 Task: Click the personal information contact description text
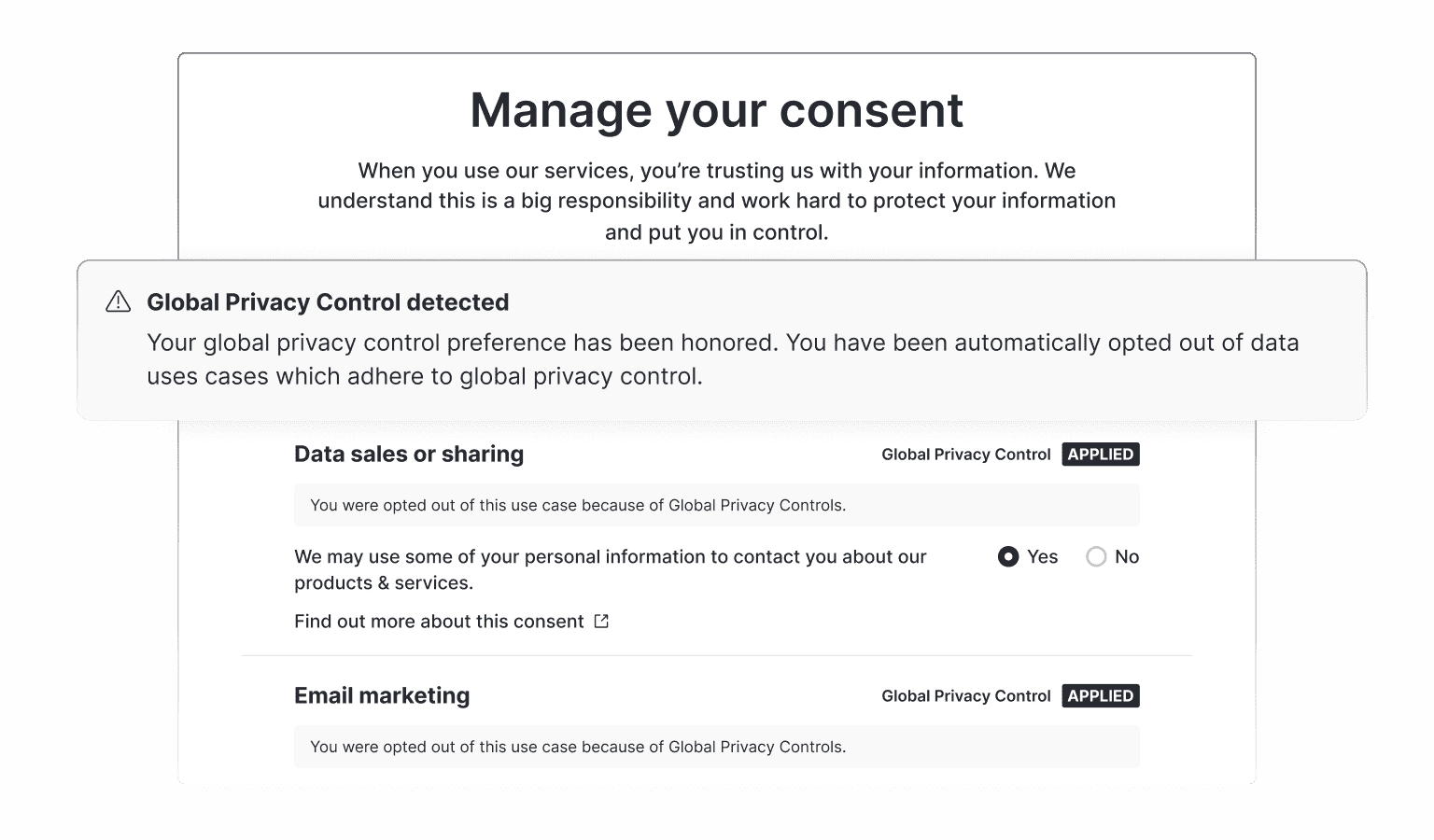611,569
